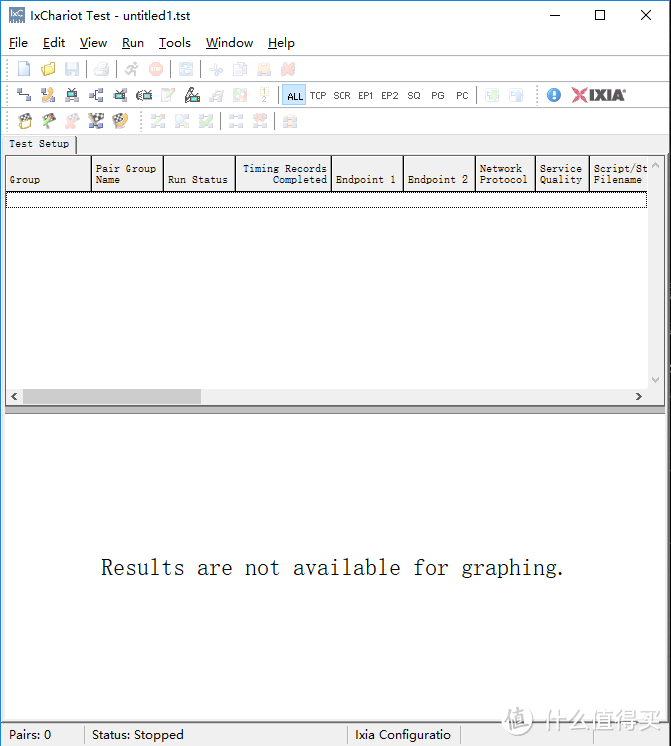Open a test file via the folder icon
671x746 pixels.
click(x=48, y=69)
